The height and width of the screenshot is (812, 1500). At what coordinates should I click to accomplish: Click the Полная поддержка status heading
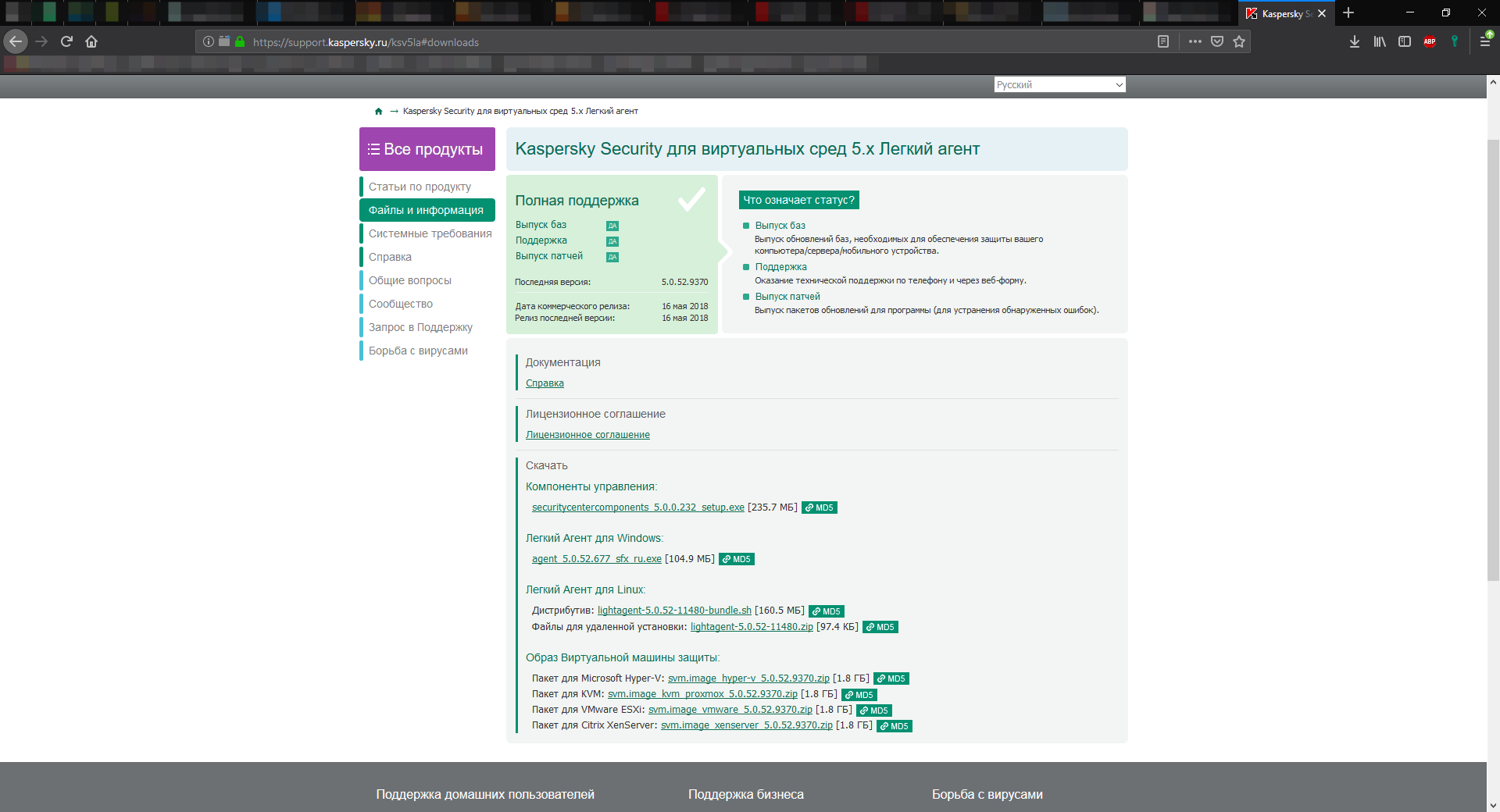tap(577, 201)
